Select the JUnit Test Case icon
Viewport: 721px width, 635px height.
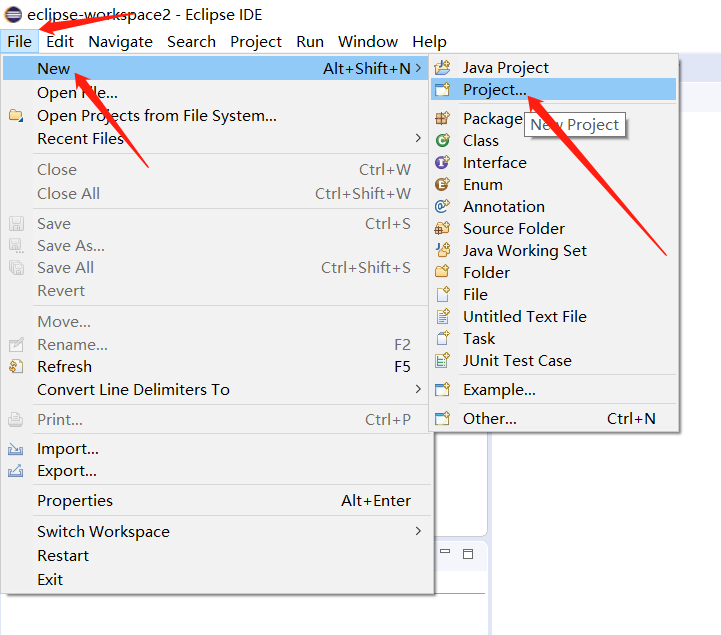coord(443,361)
